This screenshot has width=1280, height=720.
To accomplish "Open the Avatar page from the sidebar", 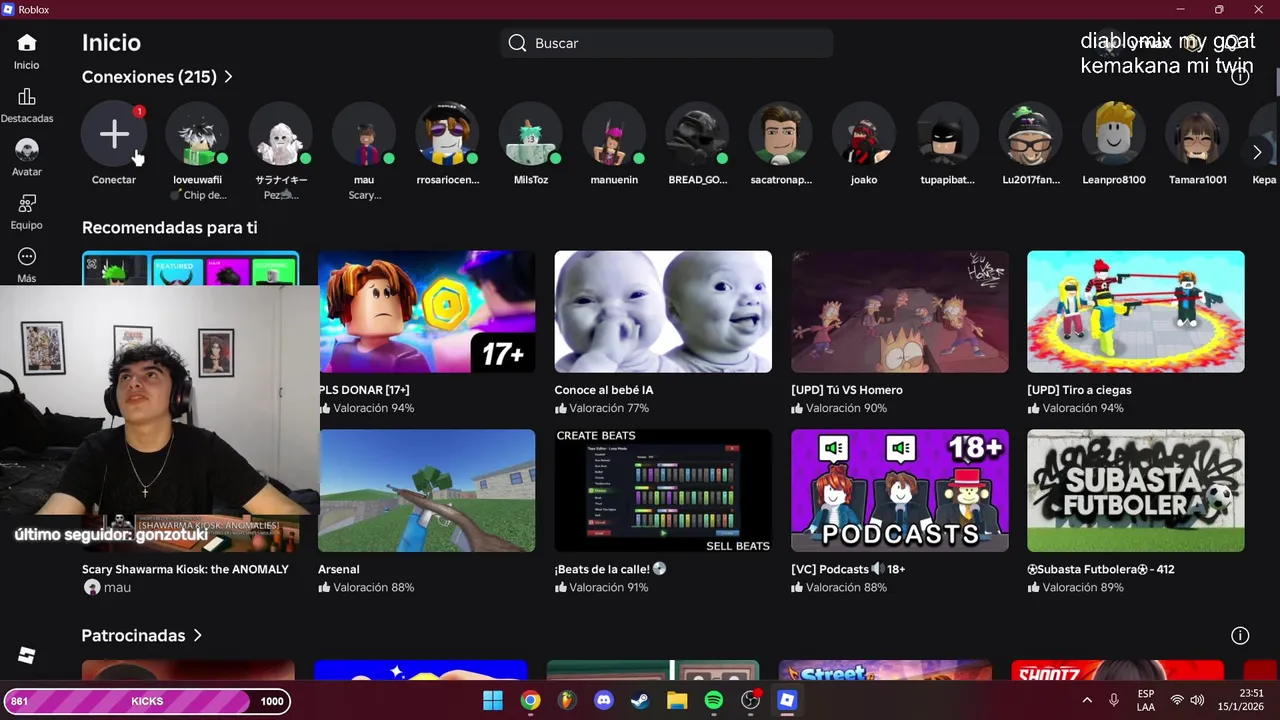I will (27, 159).
